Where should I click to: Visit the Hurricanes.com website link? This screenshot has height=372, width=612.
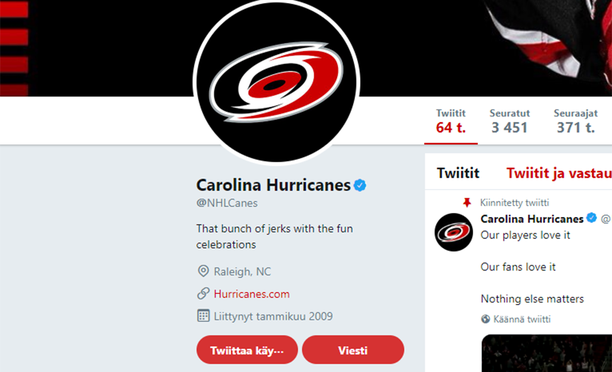(252, 294)
